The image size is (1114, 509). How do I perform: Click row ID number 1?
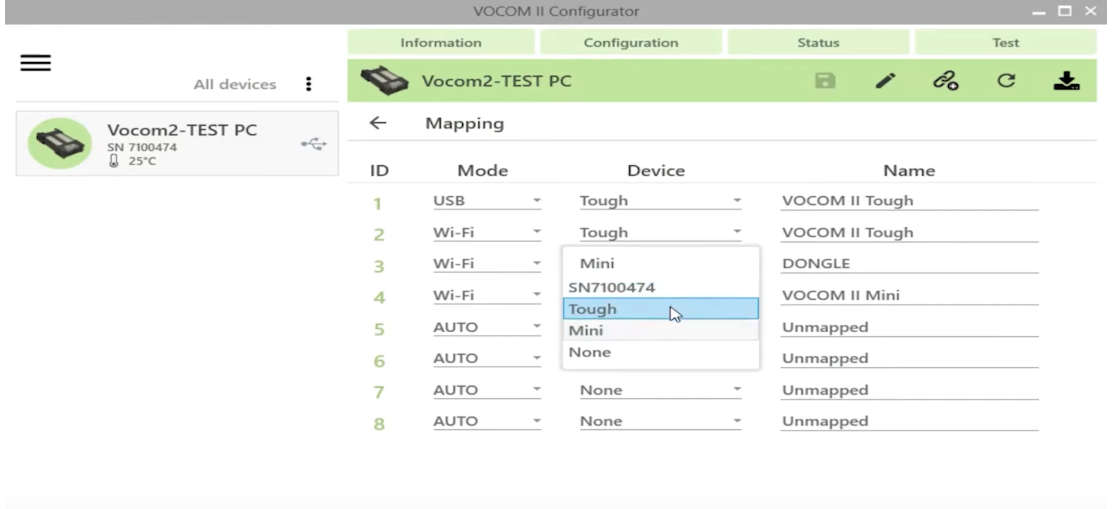point(378,204)
